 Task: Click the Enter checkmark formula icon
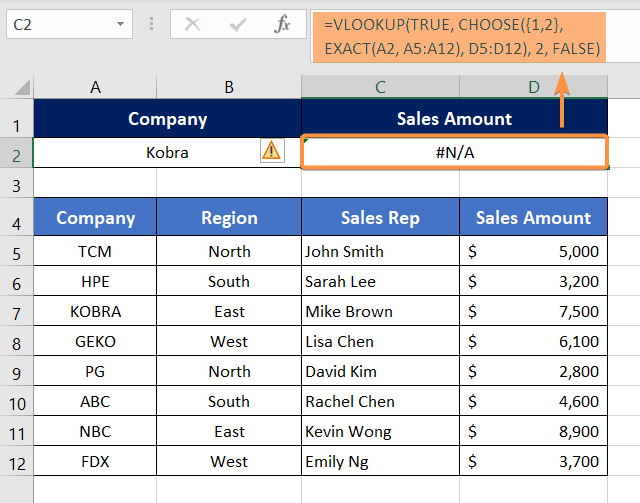(238, 24)
